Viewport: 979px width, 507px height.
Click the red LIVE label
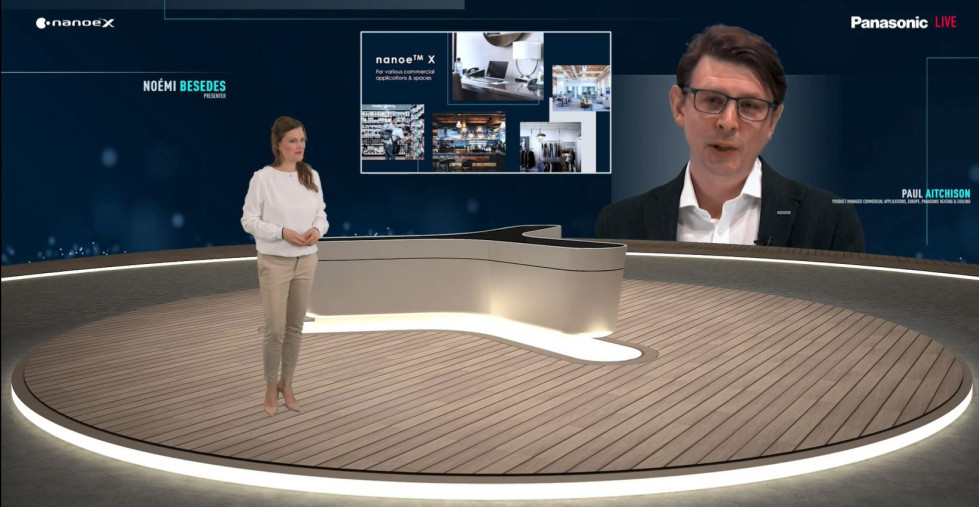point(945,22)
